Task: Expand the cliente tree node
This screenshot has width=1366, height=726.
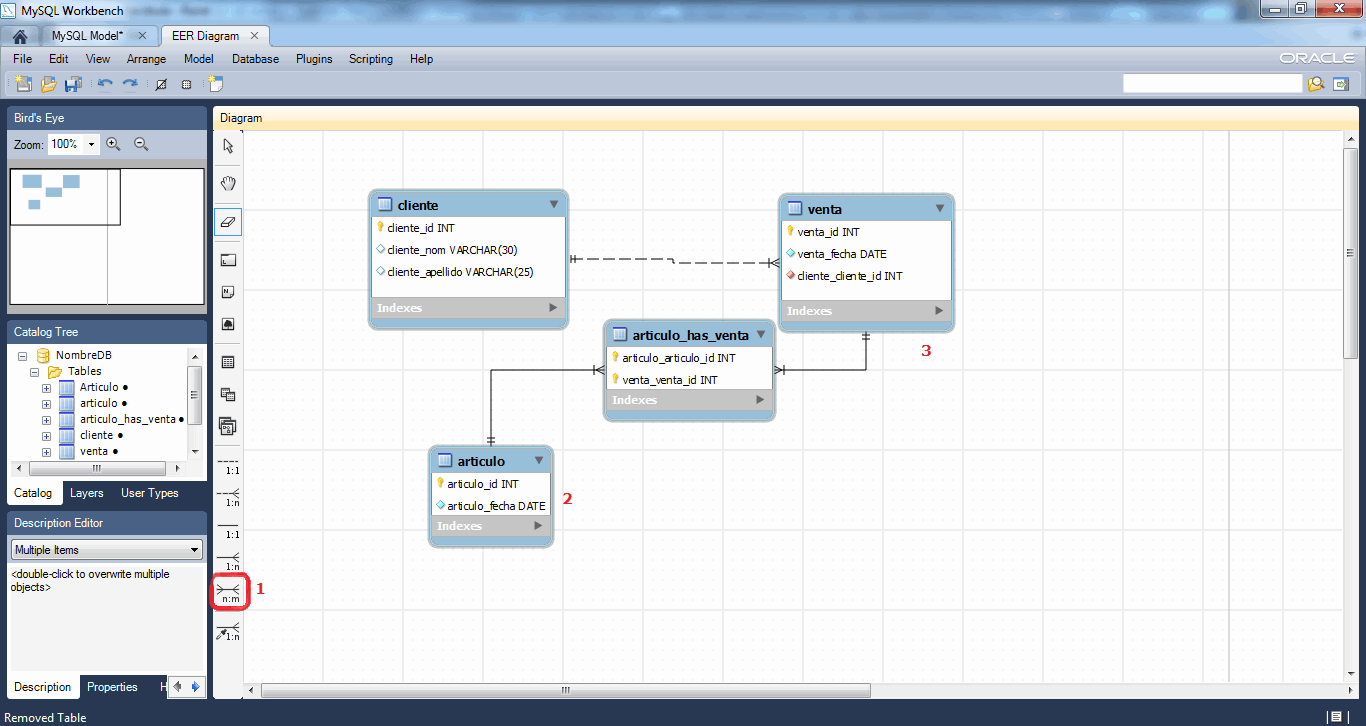Action: tap(46, 435)
